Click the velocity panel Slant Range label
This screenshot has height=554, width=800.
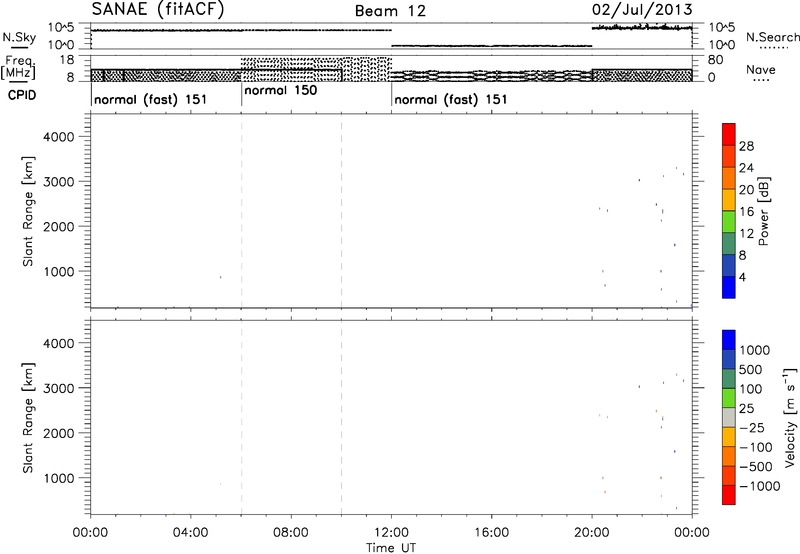28,418
